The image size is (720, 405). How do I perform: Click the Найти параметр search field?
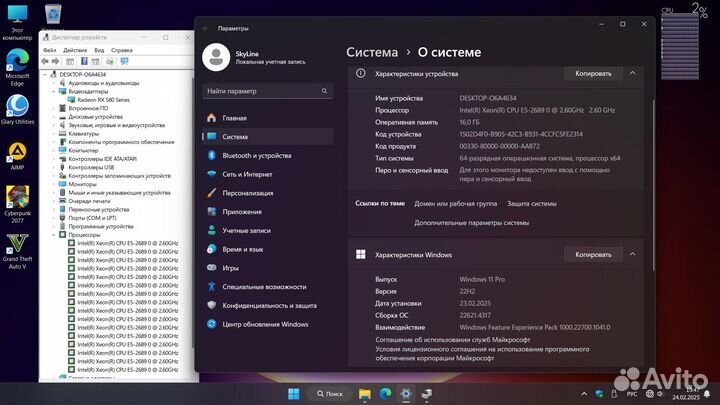(267, 90)
